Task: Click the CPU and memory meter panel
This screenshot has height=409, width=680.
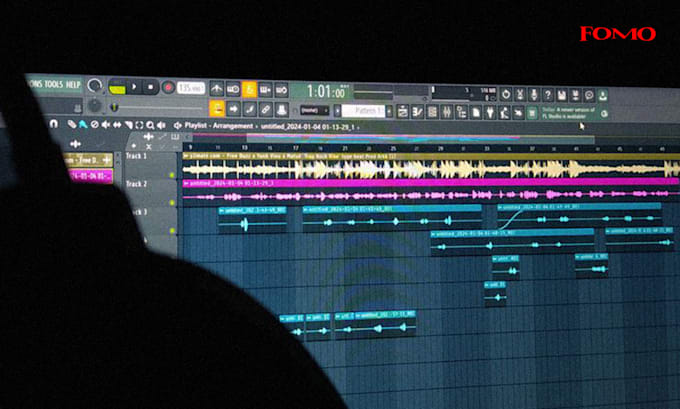Action: [464, 94]
